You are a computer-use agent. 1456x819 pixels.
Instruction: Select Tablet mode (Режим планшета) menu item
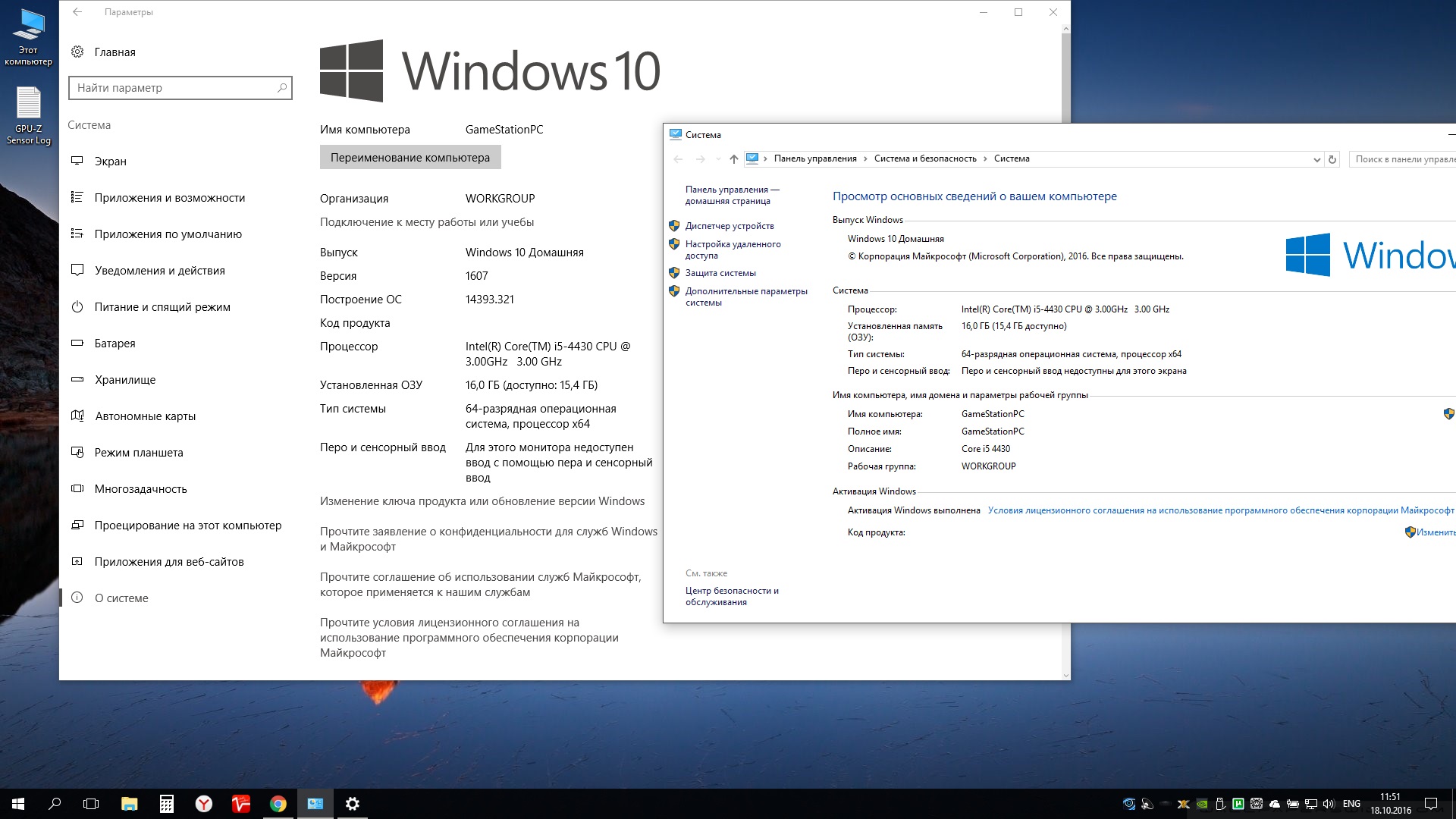[x=138, y=453]
